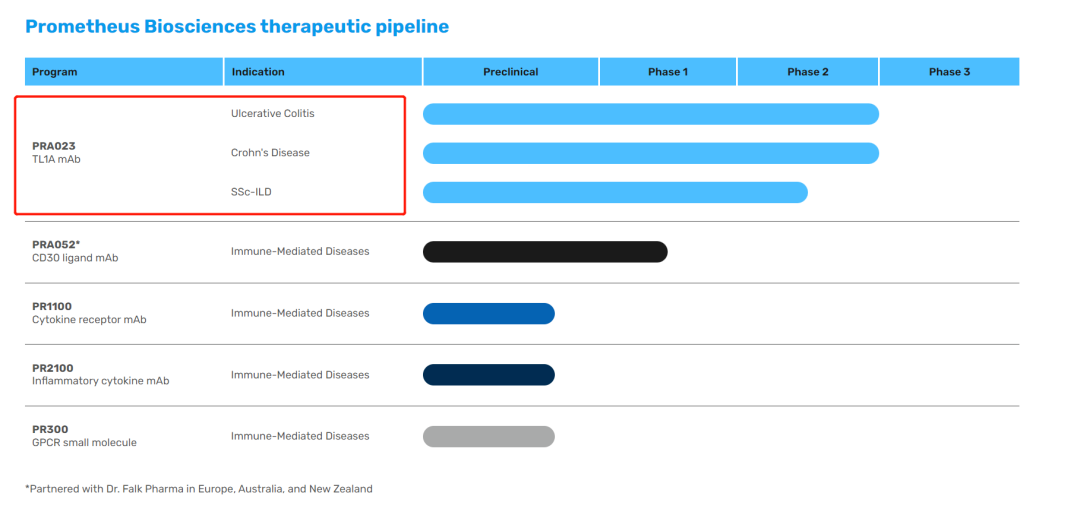Click the gray PR300 progress bar

pos(488,436)
